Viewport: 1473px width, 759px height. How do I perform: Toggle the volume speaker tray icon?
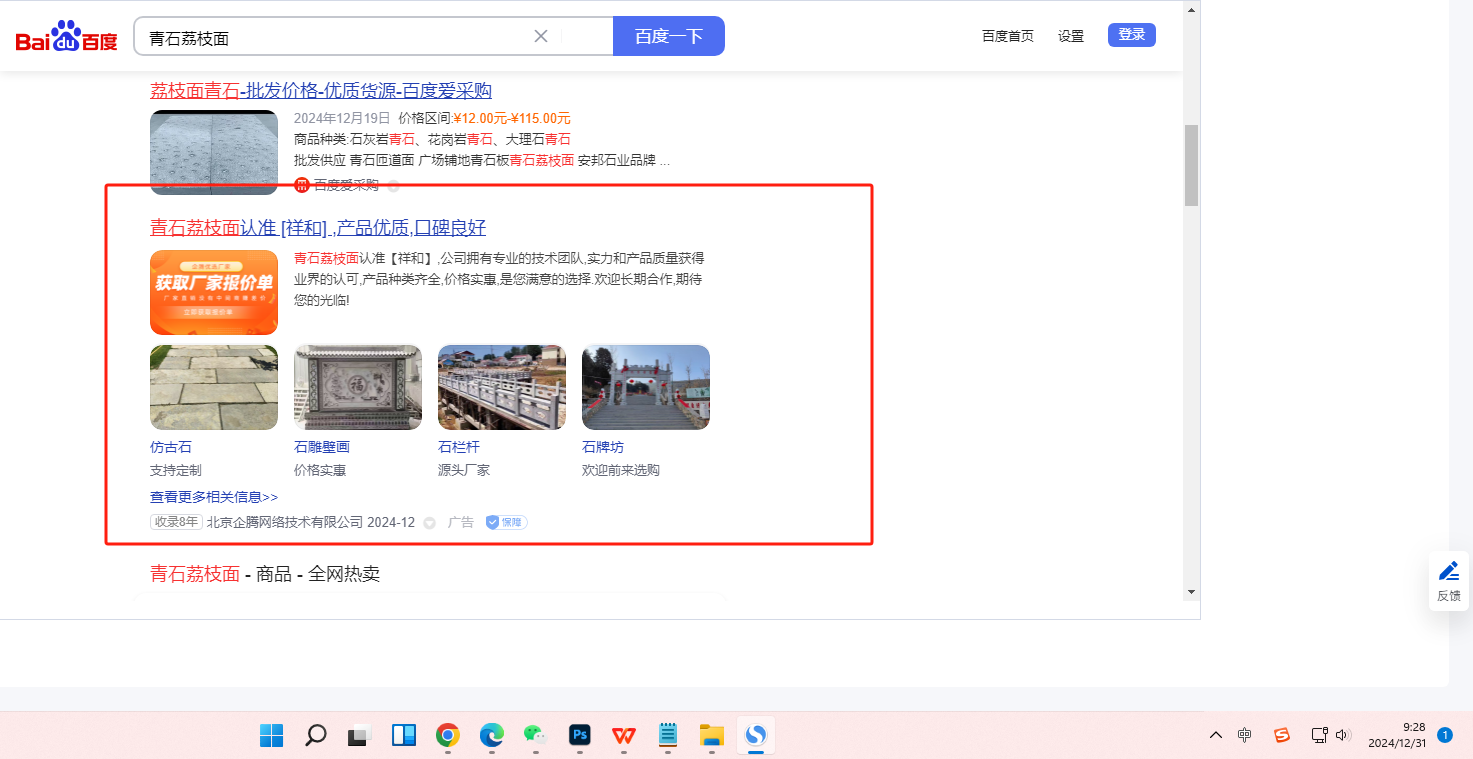pyautogui.click(x=1343, y=735)
